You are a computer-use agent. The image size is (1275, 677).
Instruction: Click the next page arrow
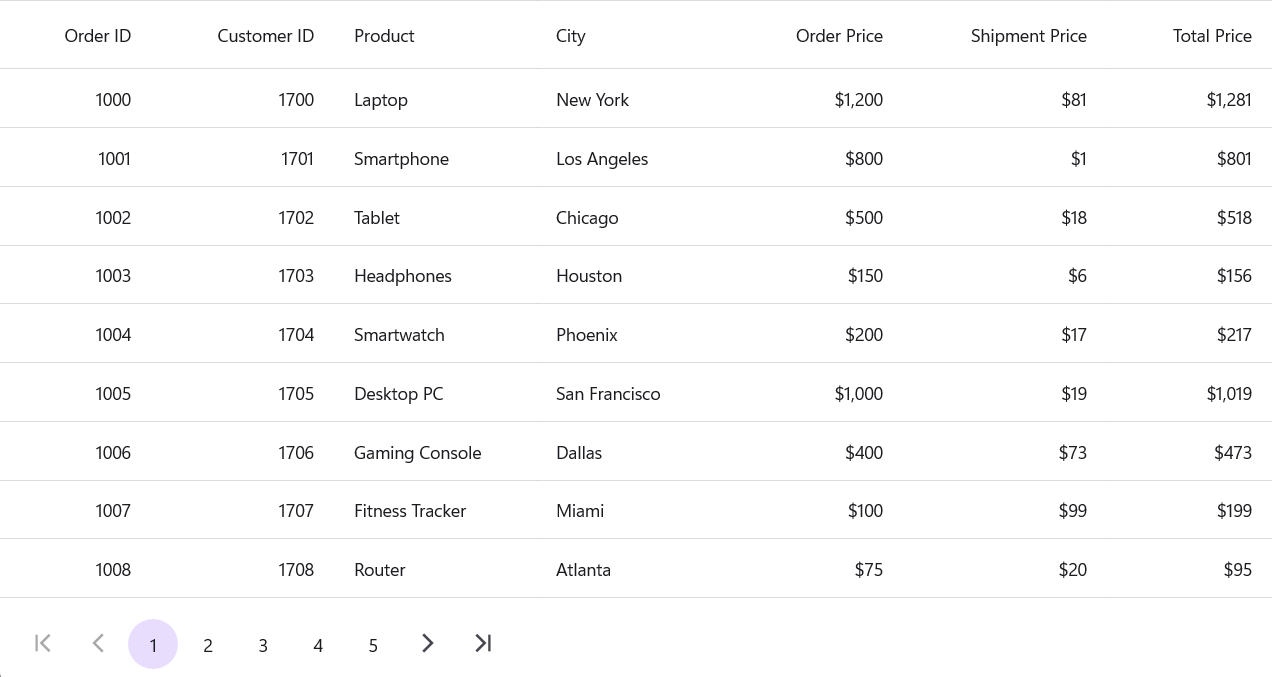point(428,643)
